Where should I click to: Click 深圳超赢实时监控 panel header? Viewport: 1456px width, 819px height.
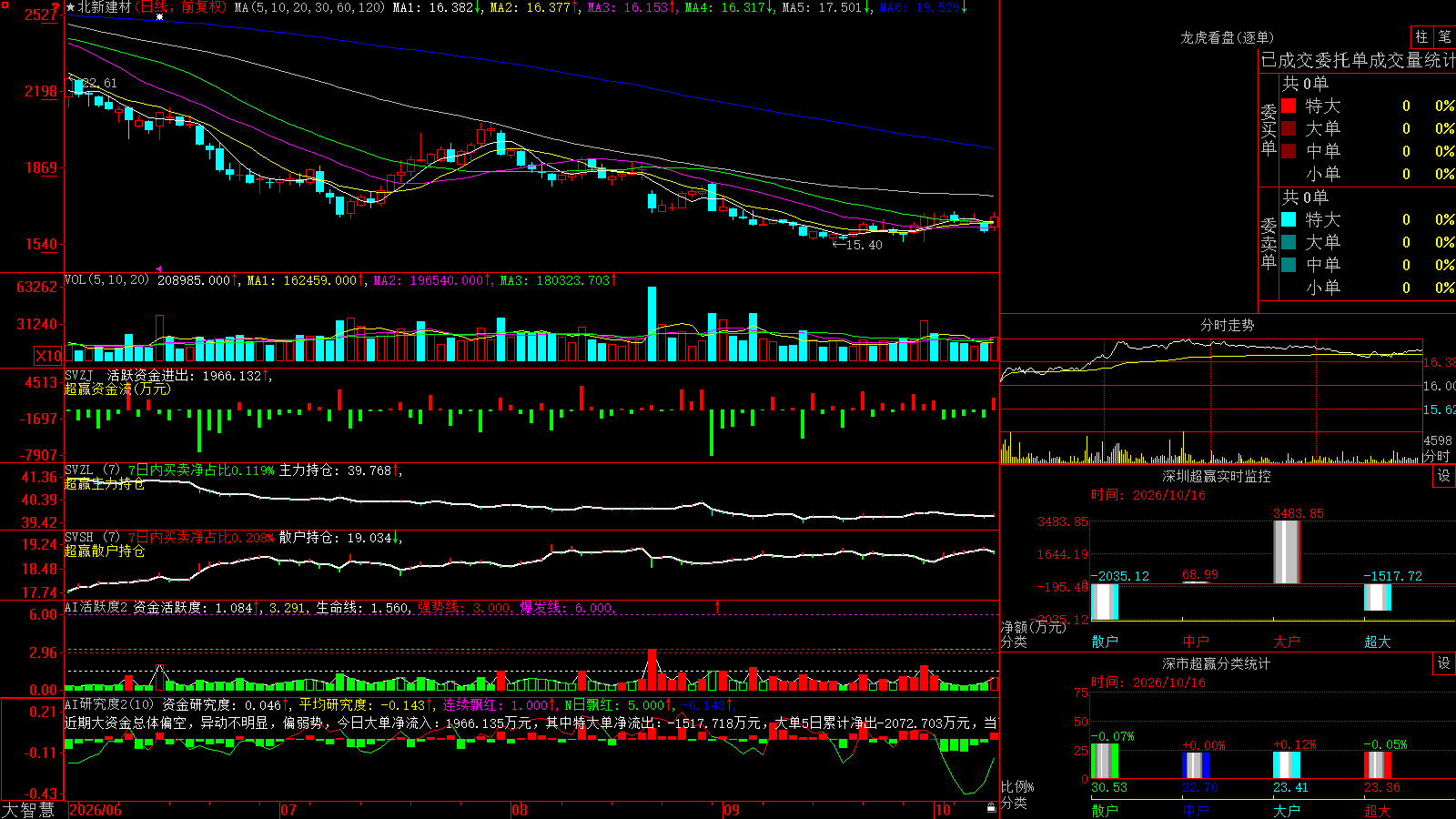[1217, 476]
